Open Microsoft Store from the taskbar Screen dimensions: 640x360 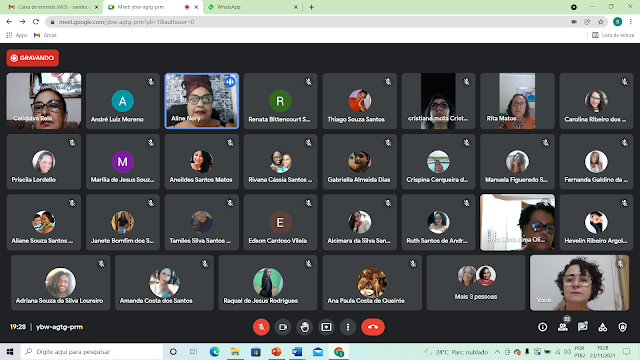click(256, 351)
